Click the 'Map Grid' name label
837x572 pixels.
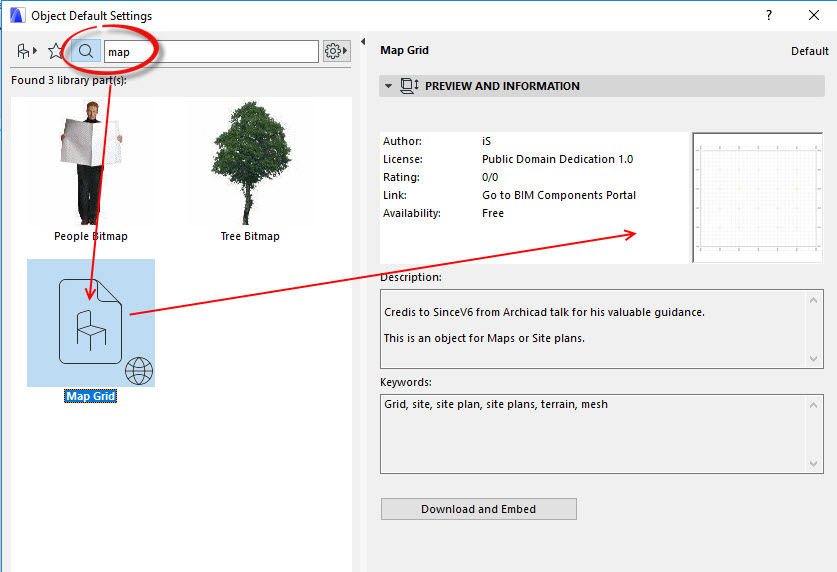click(x=90, y=396)
